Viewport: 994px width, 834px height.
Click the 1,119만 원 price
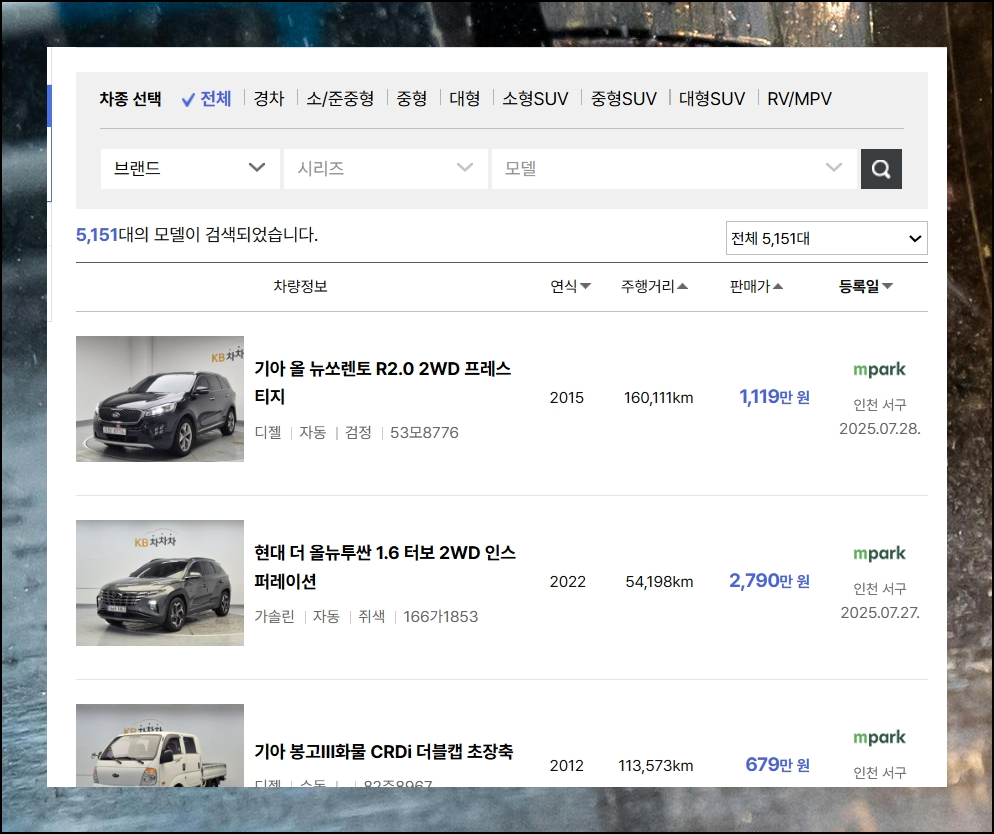pos(775,397)
